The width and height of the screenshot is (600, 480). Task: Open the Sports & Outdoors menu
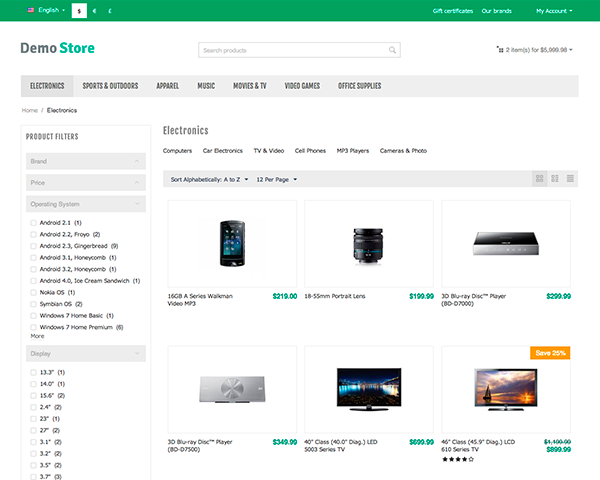point(110,86)
